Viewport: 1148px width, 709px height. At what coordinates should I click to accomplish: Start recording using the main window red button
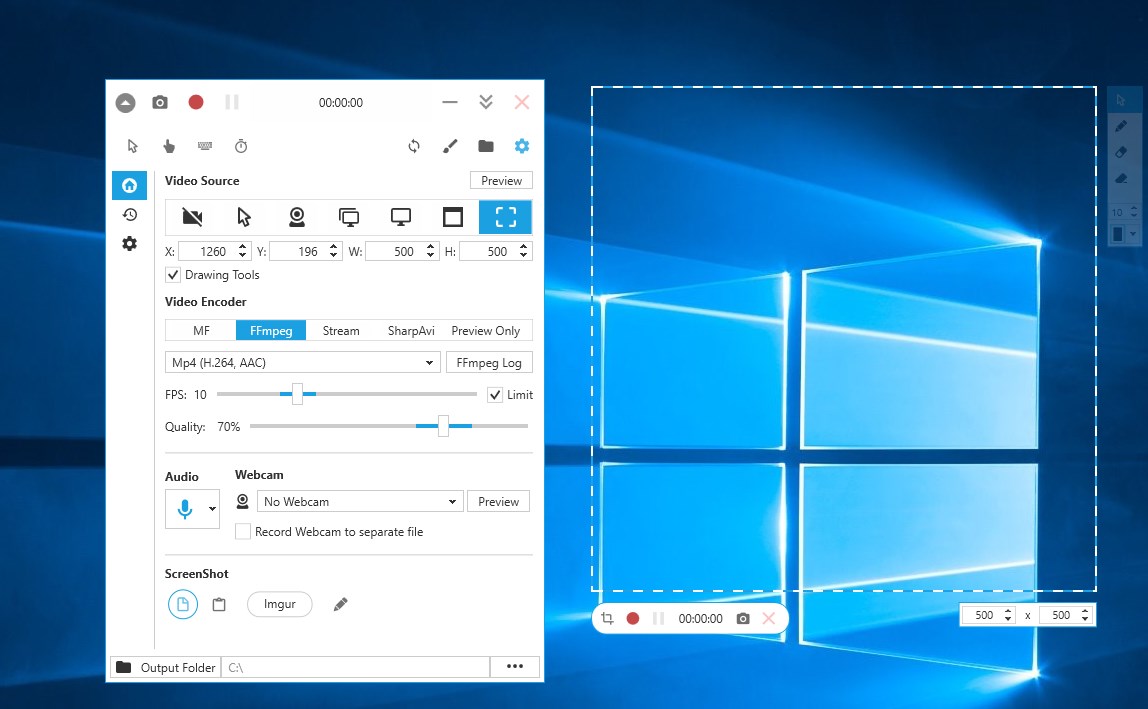coord(195,102)
